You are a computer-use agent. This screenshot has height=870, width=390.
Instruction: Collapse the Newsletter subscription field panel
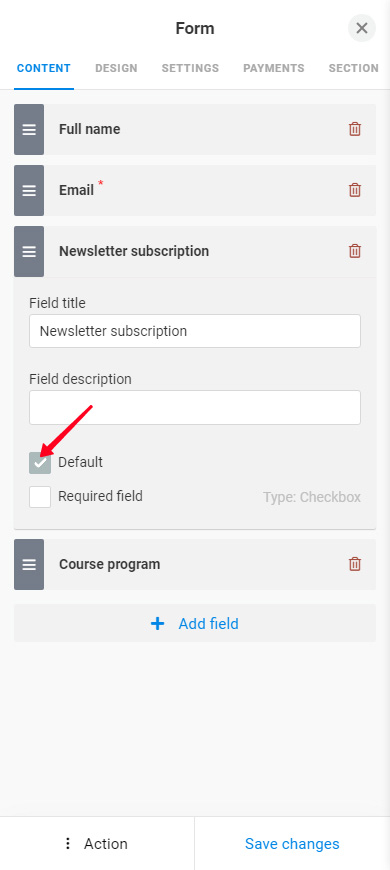coord(195,251)
